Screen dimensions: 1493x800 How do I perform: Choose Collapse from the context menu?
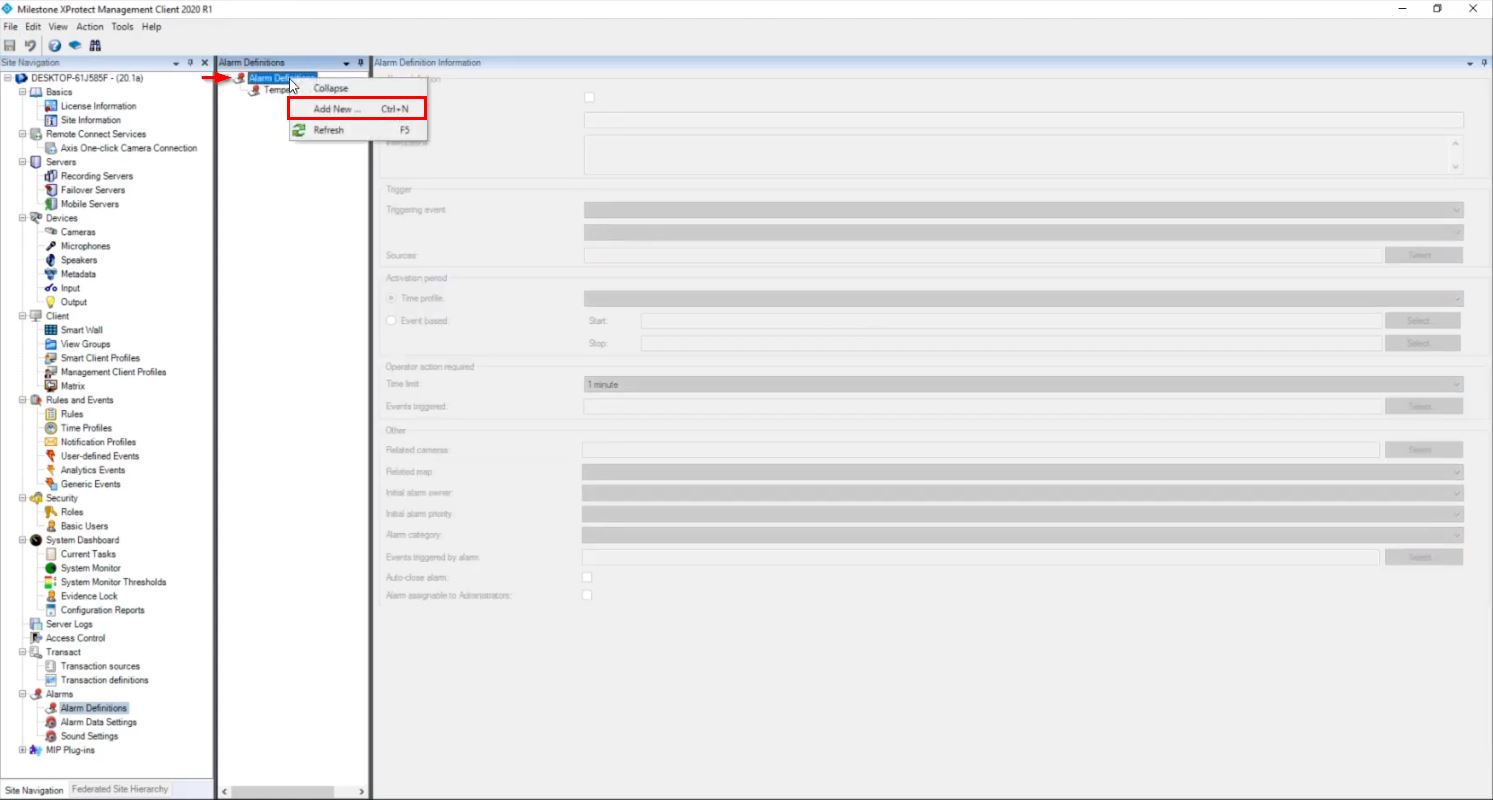357,88
